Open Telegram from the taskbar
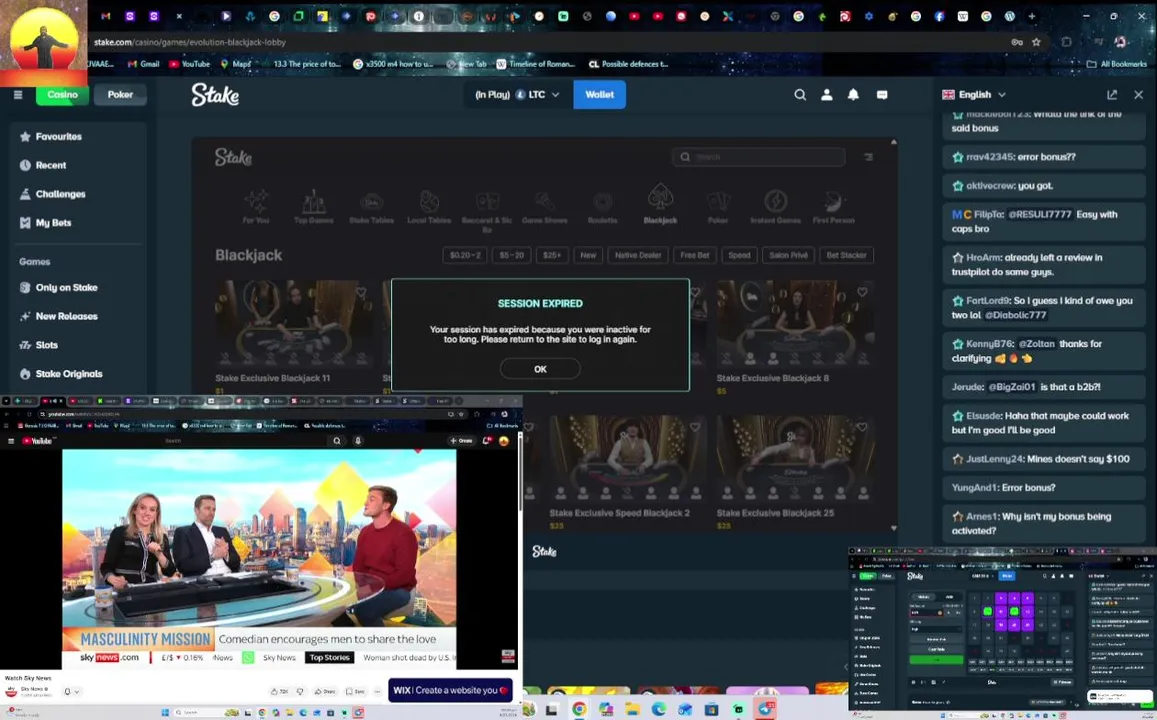This screenshot has height=720, width=1157. pyautogui.click(x=764, y=709)
